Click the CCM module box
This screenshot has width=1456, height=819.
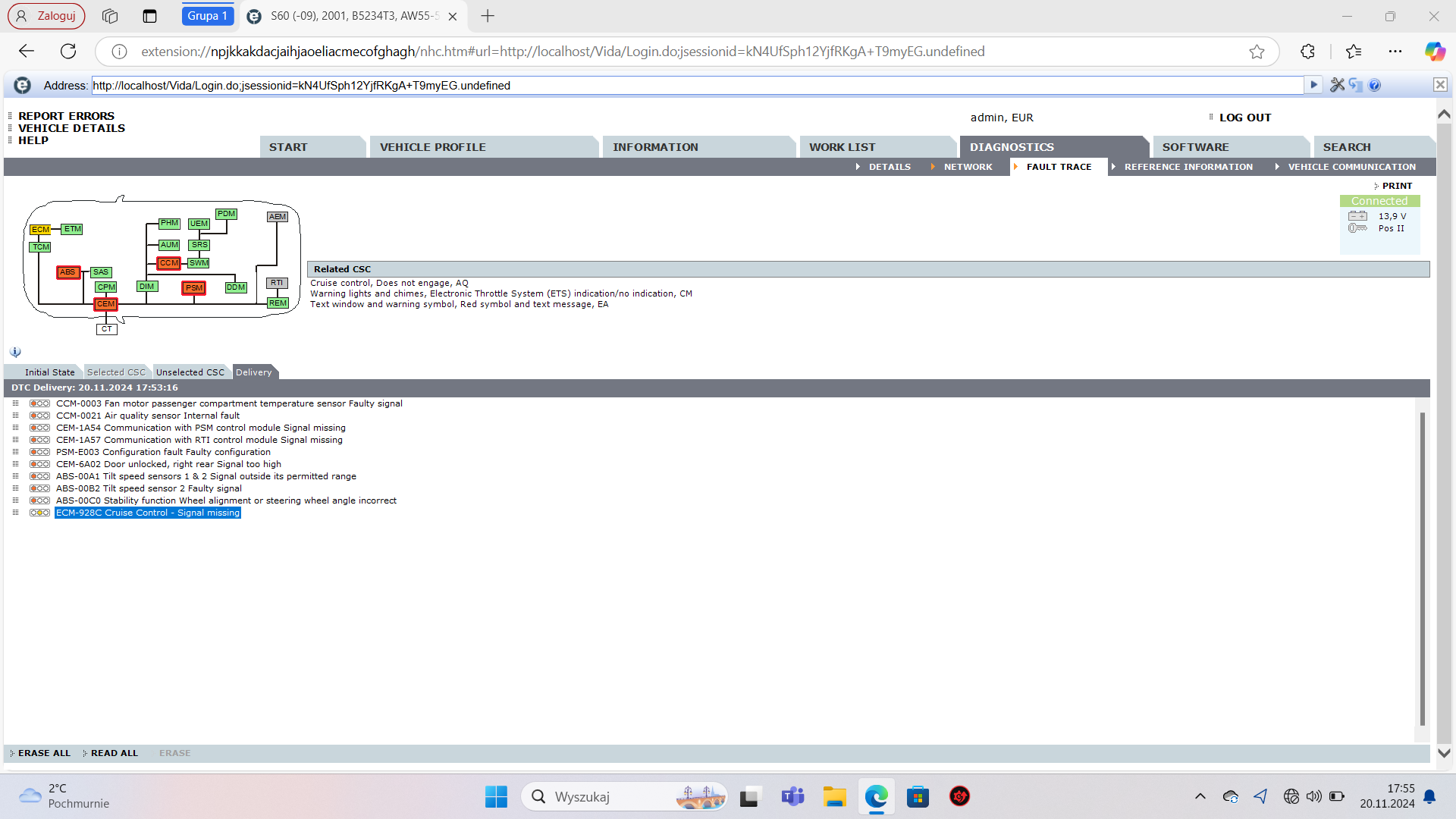click(168, 263)
